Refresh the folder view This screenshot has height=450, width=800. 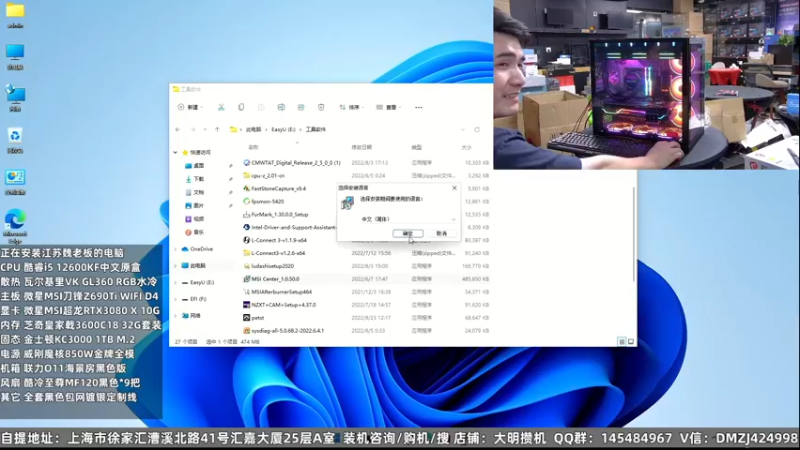click(477, 130)
